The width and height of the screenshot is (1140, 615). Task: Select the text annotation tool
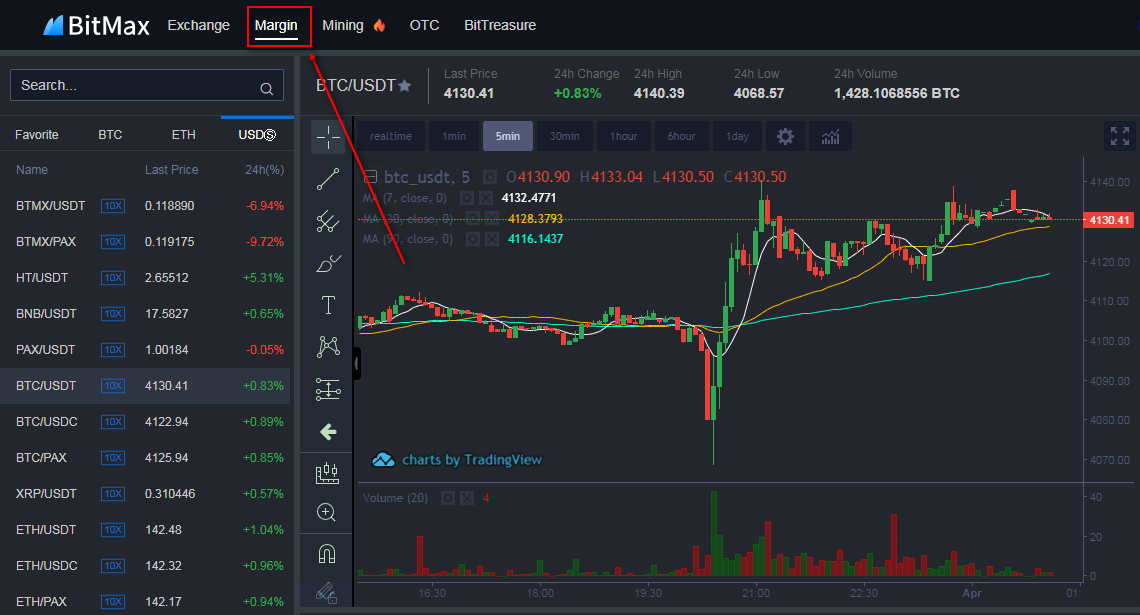pyautogui.click(x=328, y=305)
